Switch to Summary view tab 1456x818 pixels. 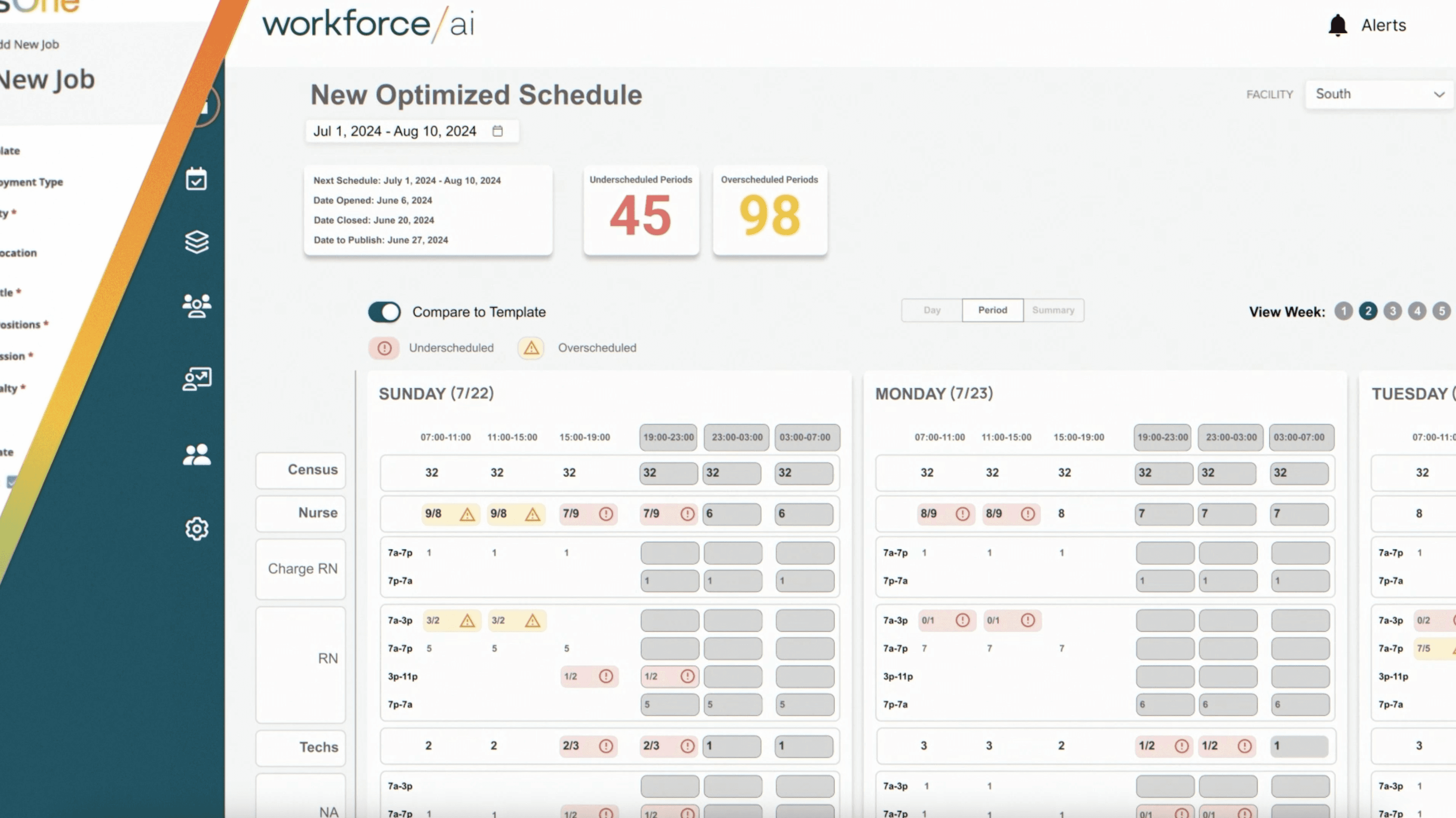1053,310
